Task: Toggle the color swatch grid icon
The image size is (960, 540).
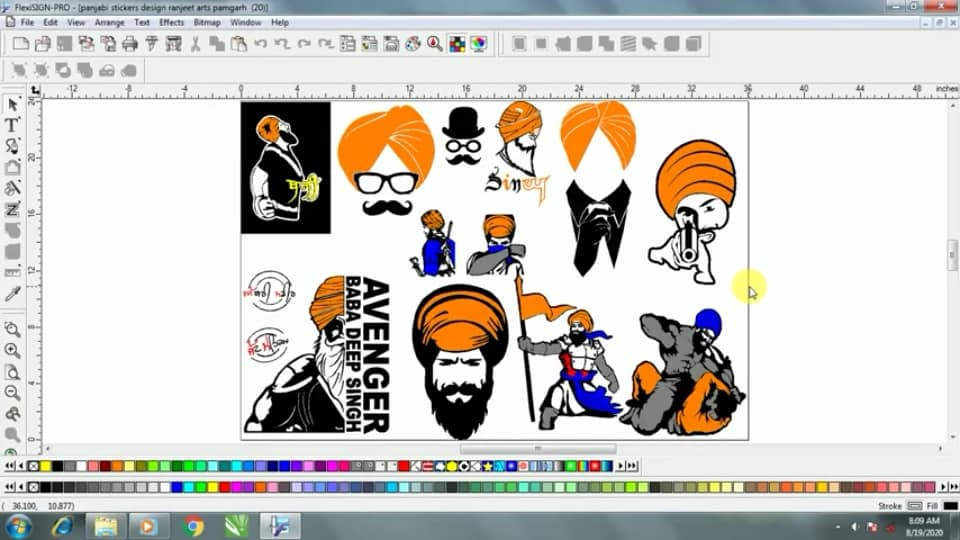Action: (x=457, y=43)
